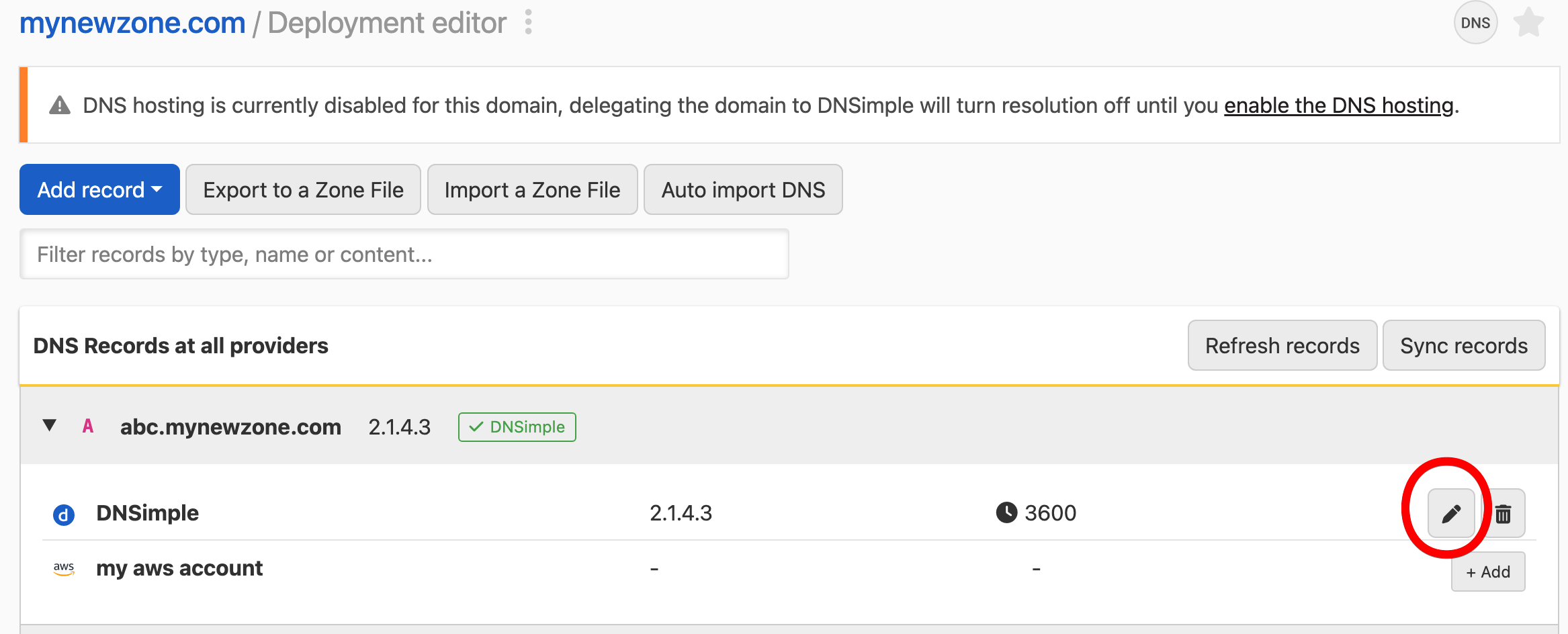Click the green DNSimple sync status badge
1568x634 pixels.
click(517, 427)
